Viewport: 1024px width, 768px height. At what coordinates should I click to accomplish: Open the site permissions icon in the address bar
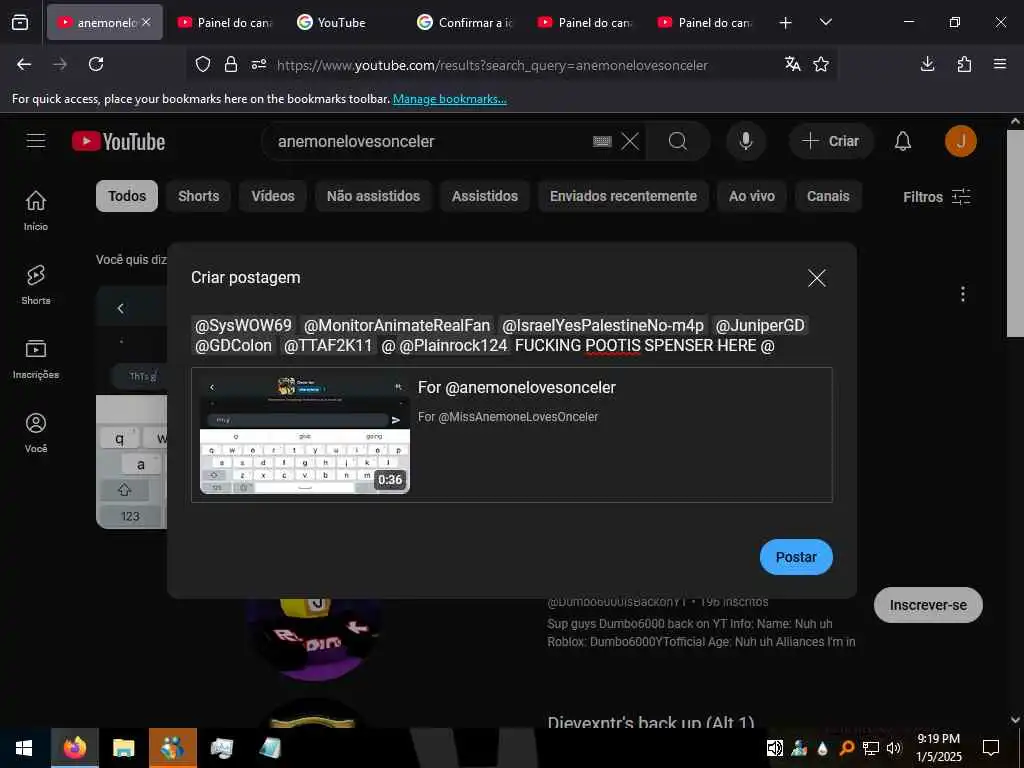coord(259,64)
